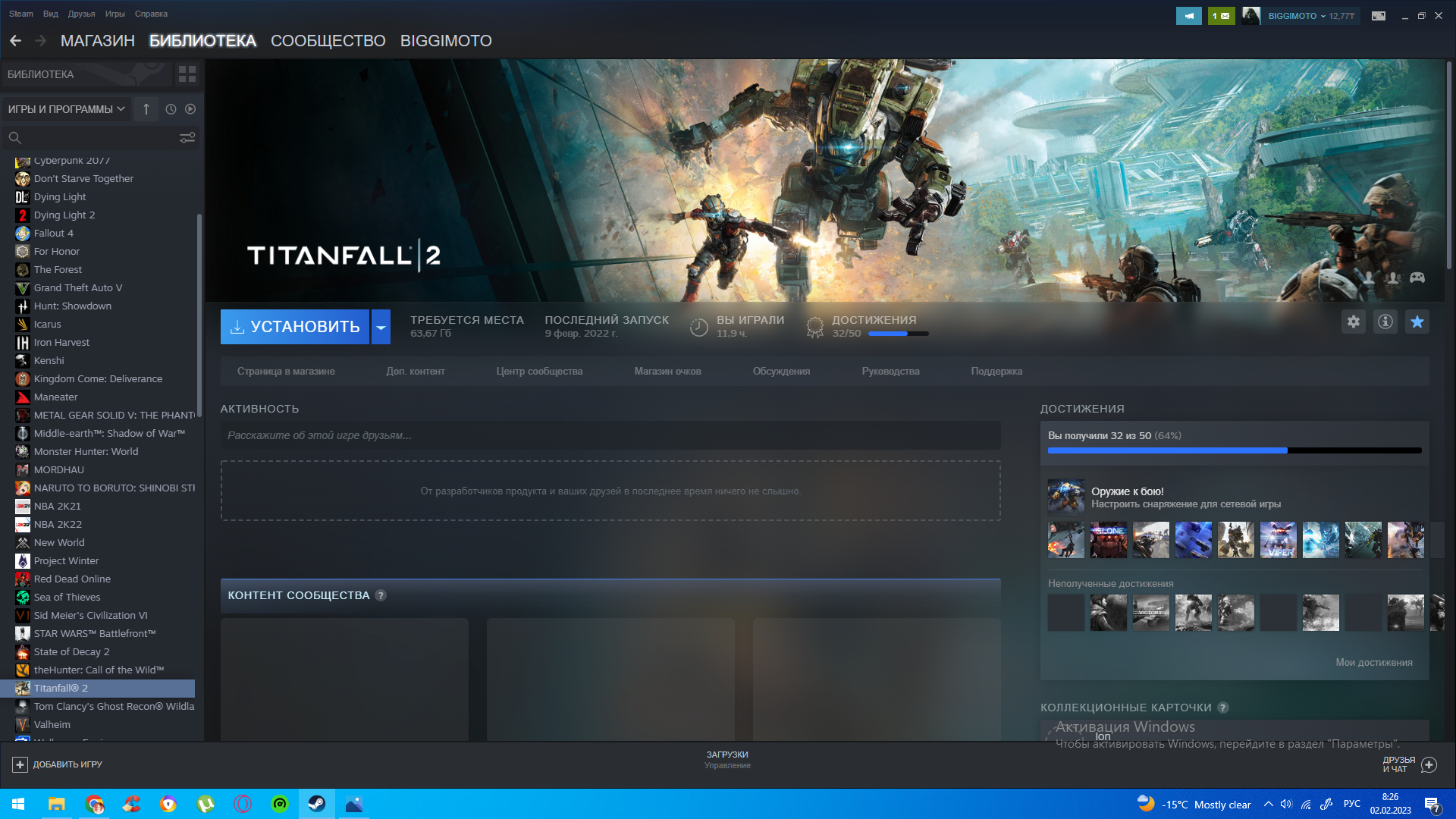1456x819 pixels.
Task: Open Центр сообщества link
Action: (x=539, y=372)
